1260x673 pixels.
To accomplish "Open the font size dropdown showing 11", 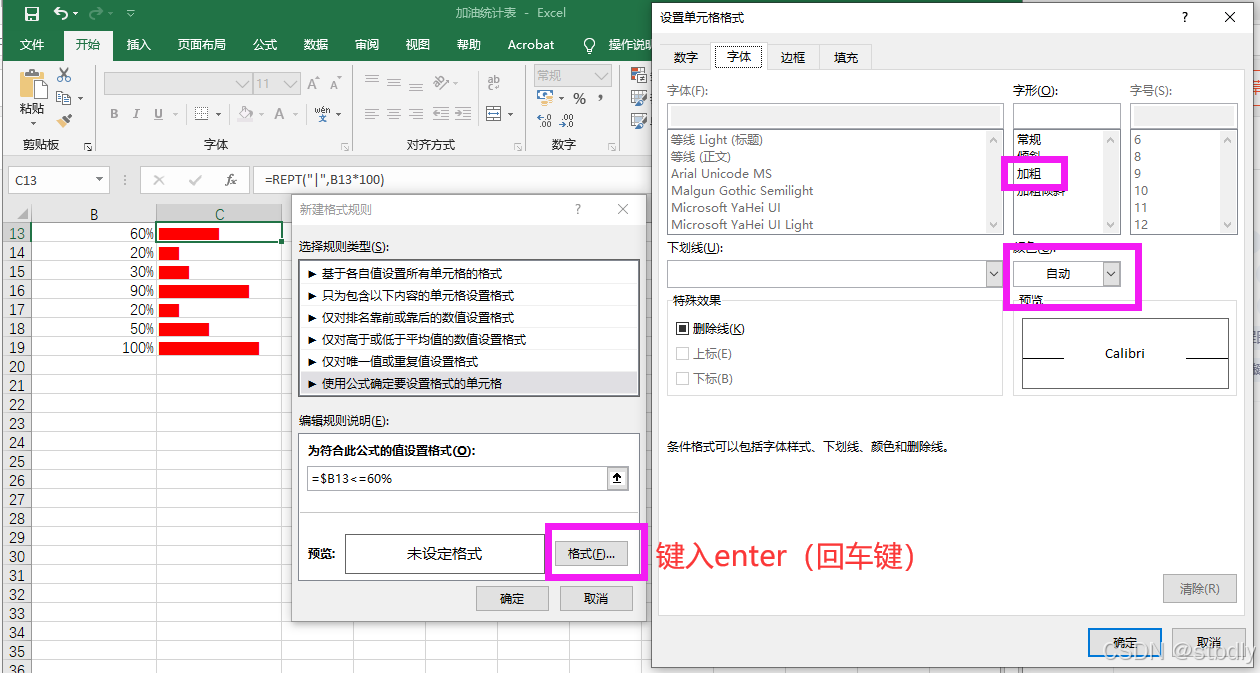I will pyautogui.click(x=291, y=84).
